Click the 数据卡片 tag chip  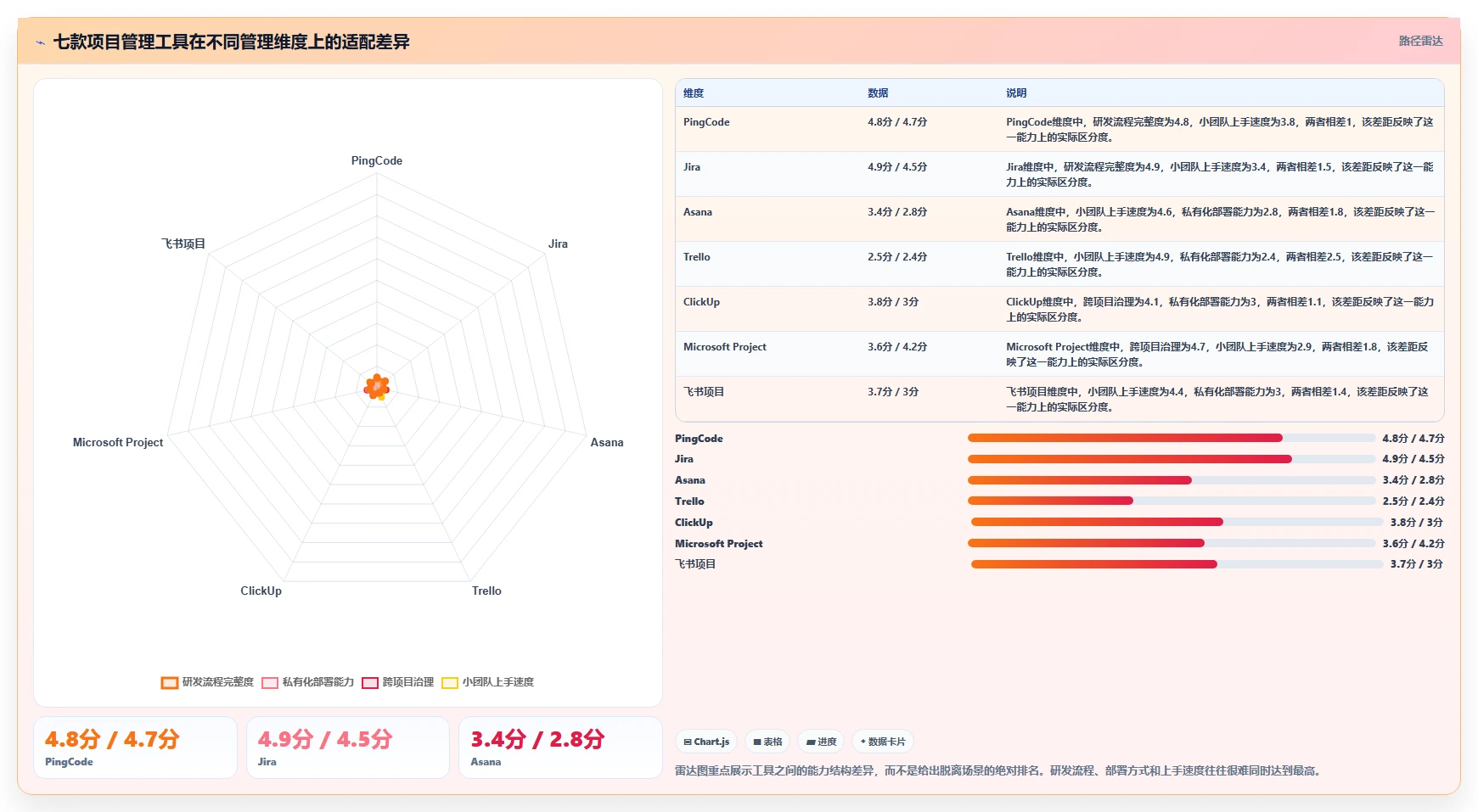pos(883,742)
